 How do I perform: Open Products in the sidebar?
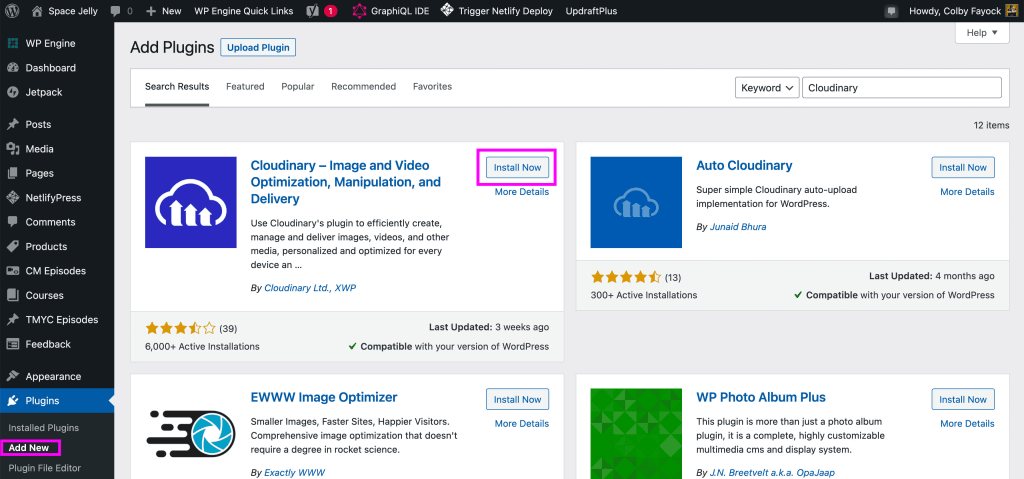click(46, 246)
